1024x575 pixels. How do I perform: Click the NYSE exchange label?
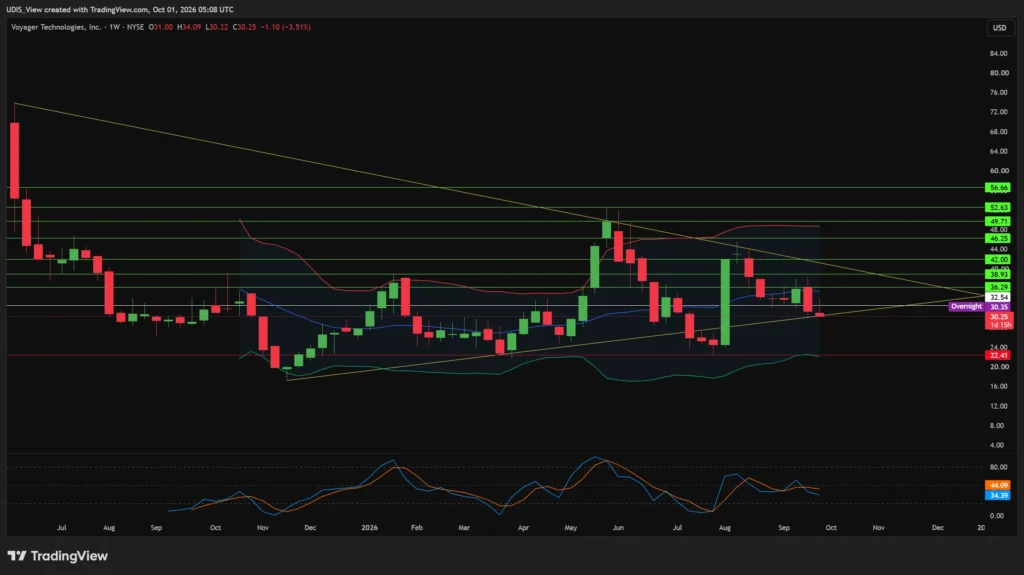[135, 27]
